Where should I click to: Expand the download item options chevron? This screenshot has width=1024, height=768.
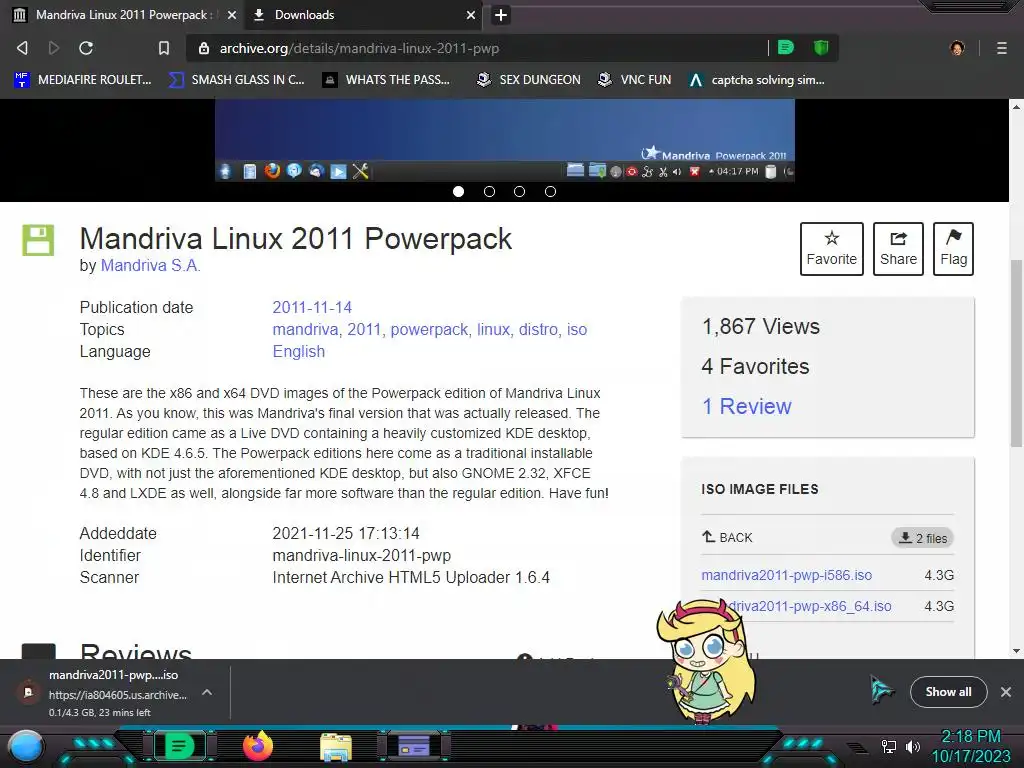click(206, 692)
